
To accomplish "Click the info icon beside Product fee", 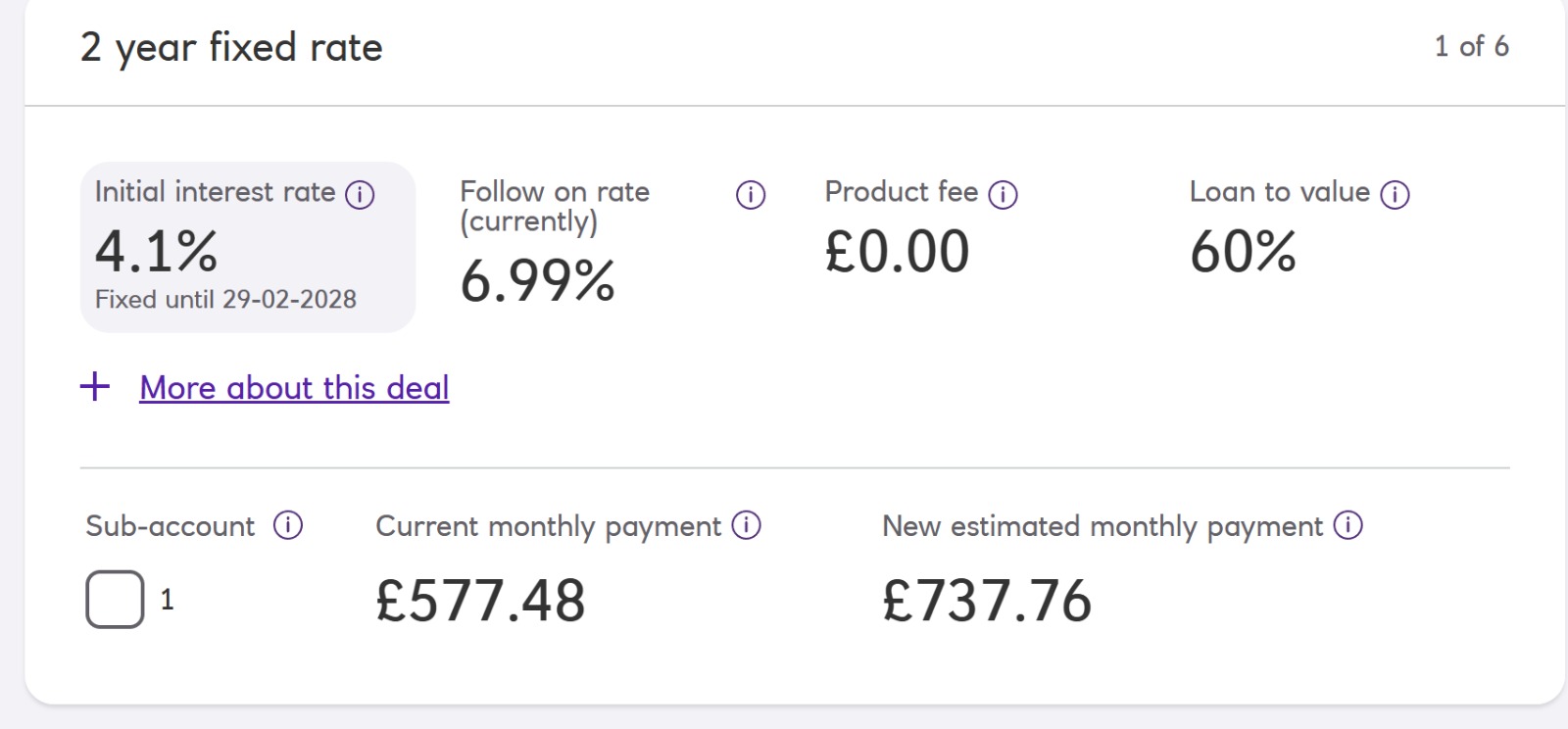I will [1003, 195].
